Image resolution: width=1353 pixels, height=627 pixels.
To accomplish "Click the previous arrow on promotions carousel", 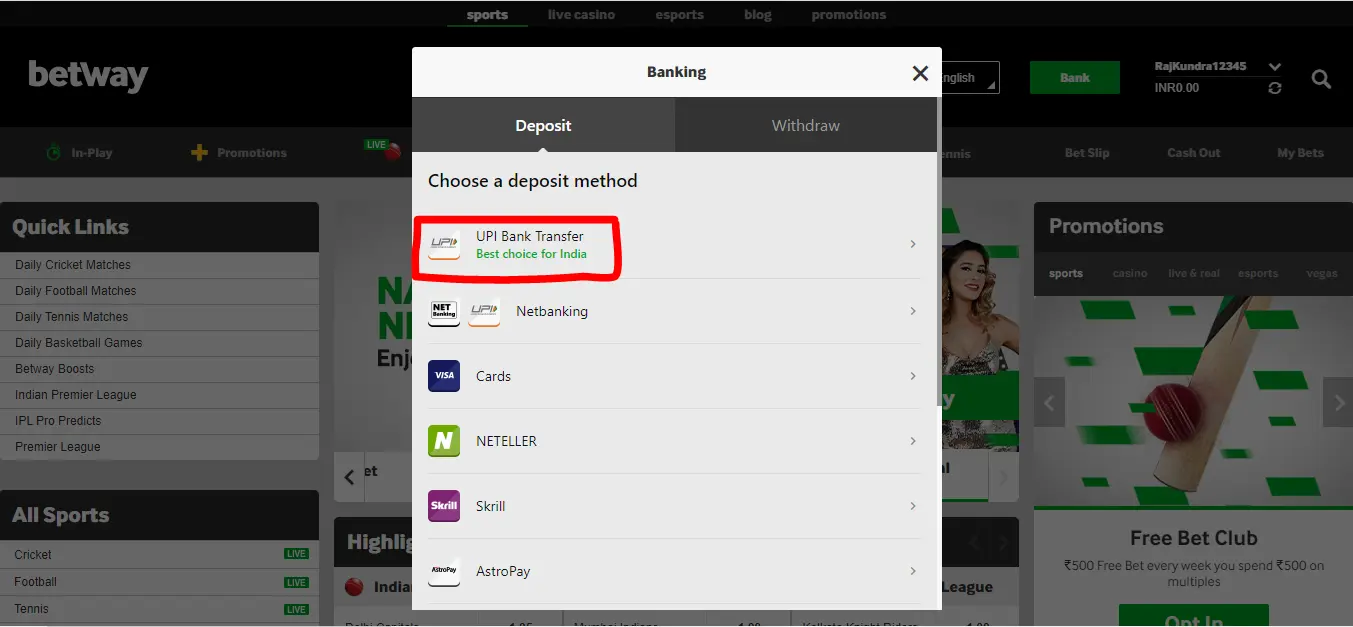I will [x=1049, y=403].
